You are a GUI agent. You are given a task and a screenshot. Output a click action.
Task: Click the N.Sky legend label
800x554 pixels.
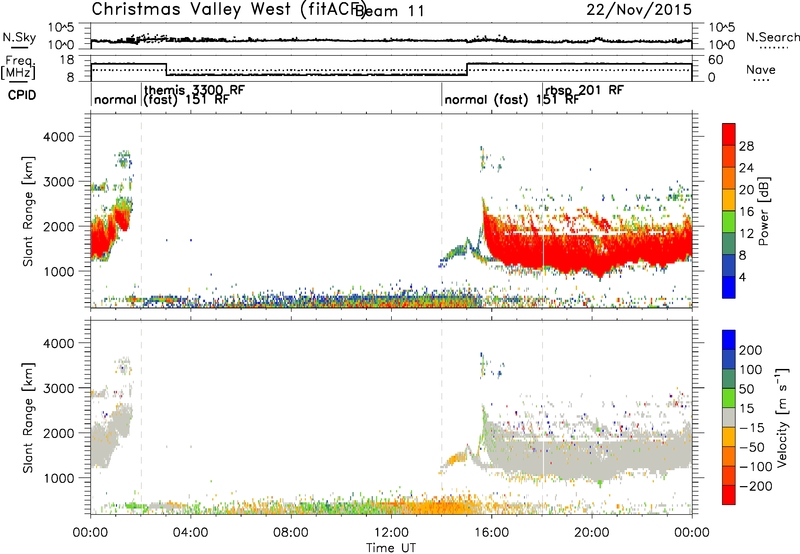[x=19, y=37]
